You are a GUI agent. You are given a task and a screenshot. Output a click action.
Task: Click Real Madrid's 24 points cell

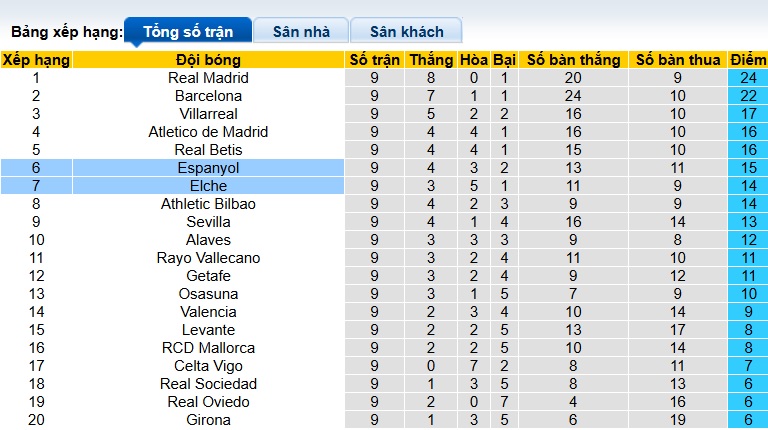pos(747,78)
